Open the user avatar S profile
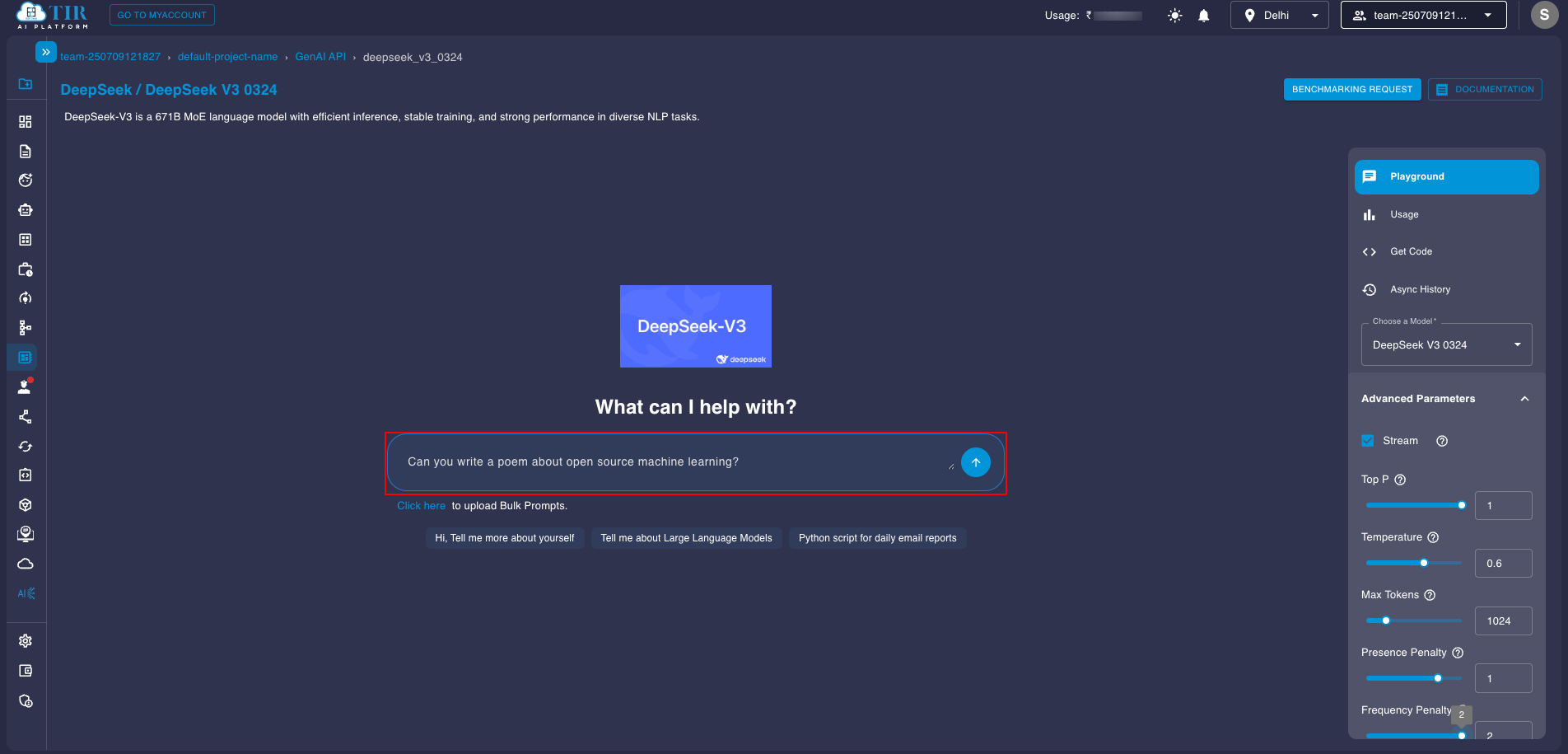This screenshot has height=754, width=1568. pos(1544,15)
